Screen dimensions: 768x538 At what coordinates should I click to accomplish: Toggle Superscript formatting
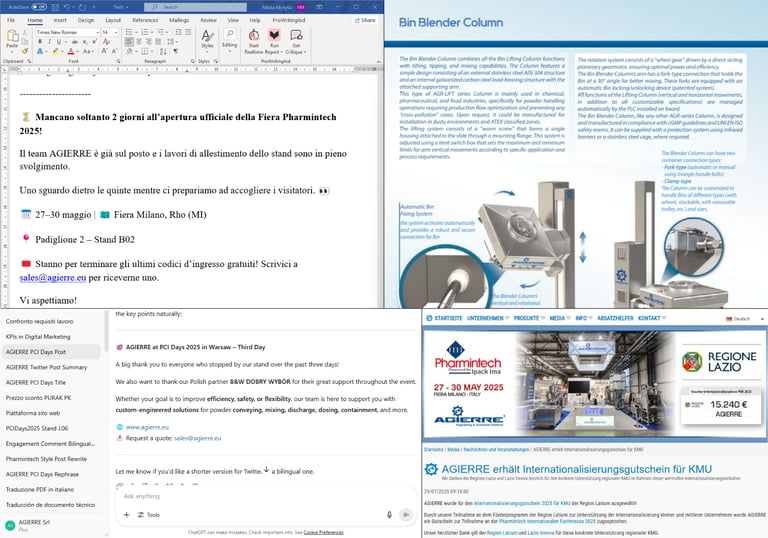coord(94,42)
